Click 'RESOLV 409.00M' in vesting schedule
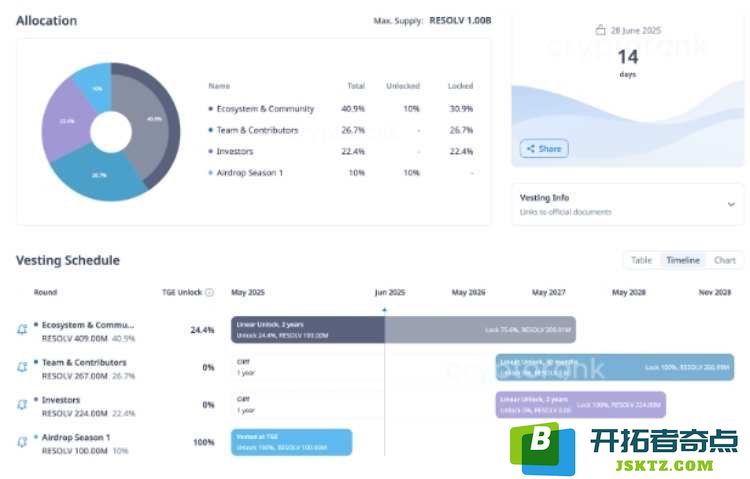 (x=74, y=338)
